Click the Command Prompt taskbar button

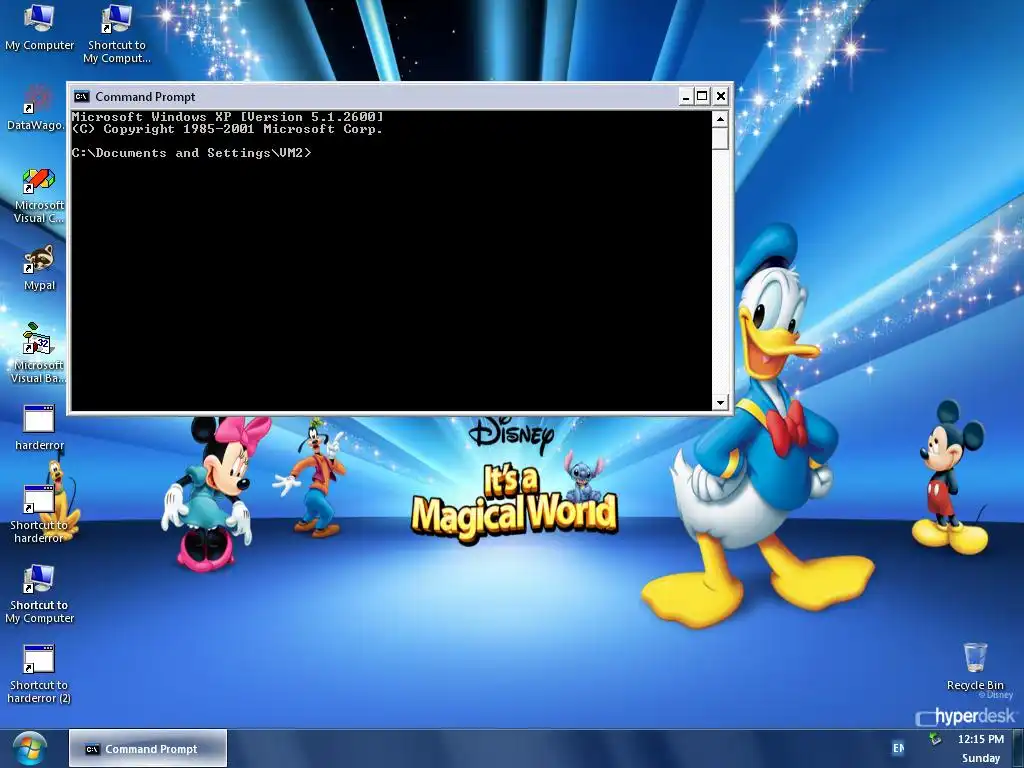[148, 748]
